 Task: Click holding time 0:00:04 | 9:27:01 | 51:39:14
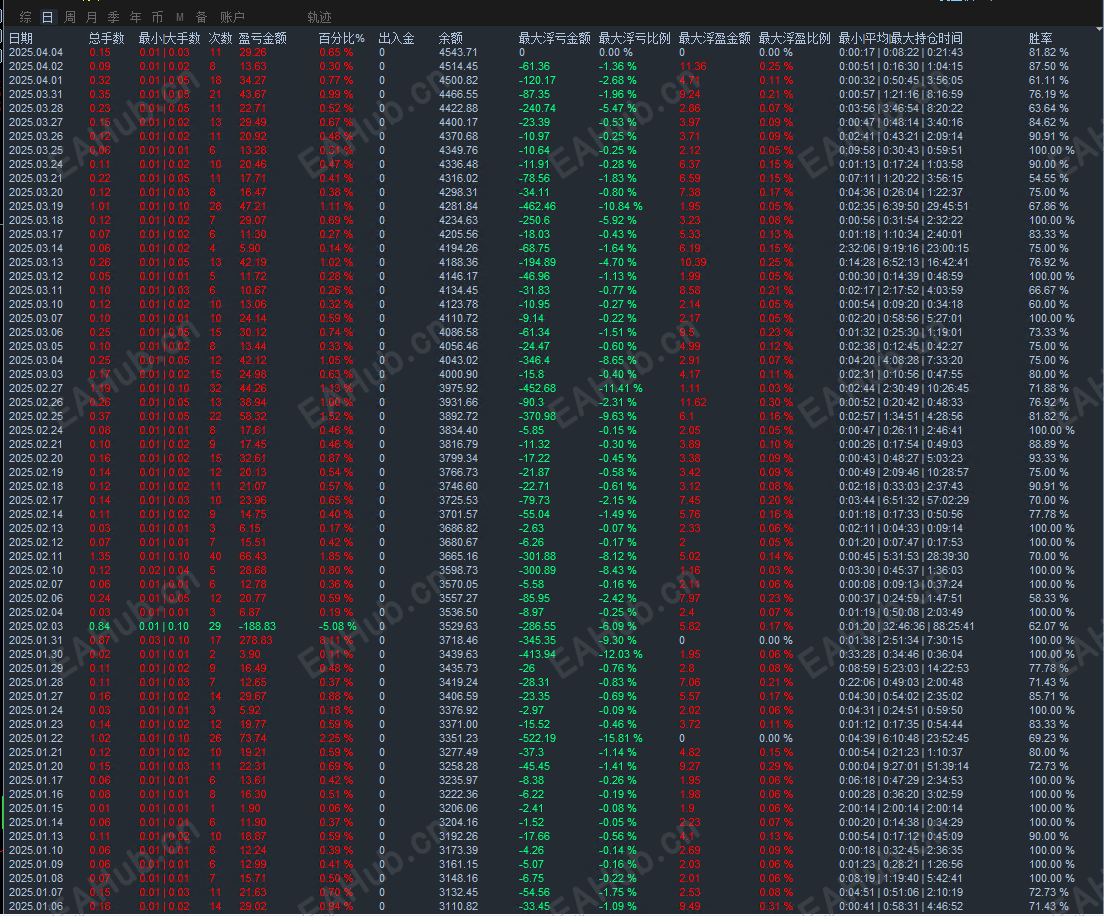pyautogui.click(x=903, y=766)
